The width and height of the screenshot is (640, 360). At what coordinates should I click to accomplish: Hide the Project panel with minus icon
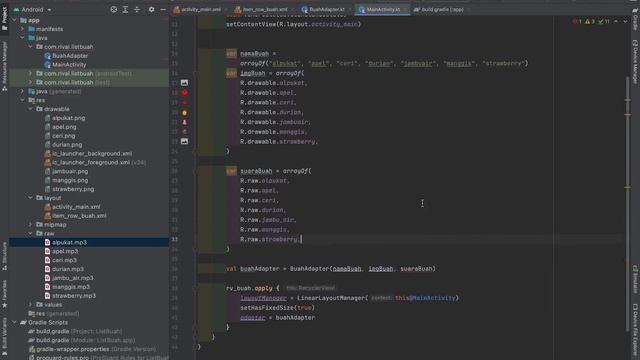click(x=163, y=9)
